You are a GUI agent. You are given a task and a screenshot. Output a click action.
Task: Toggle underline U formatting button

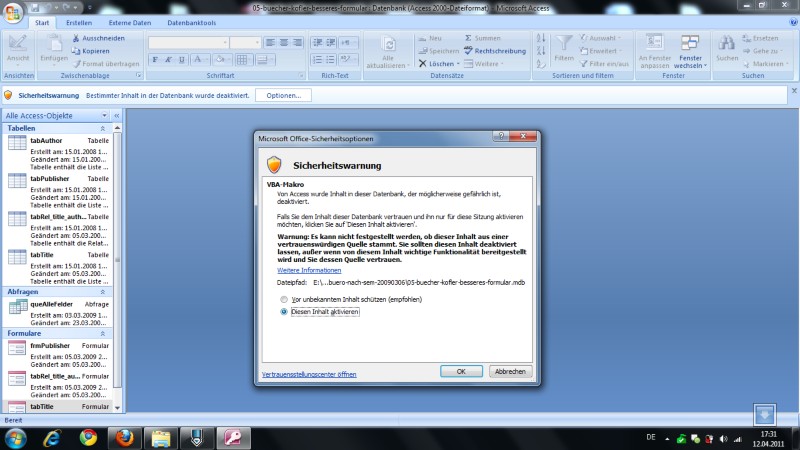tap(182, 60)
